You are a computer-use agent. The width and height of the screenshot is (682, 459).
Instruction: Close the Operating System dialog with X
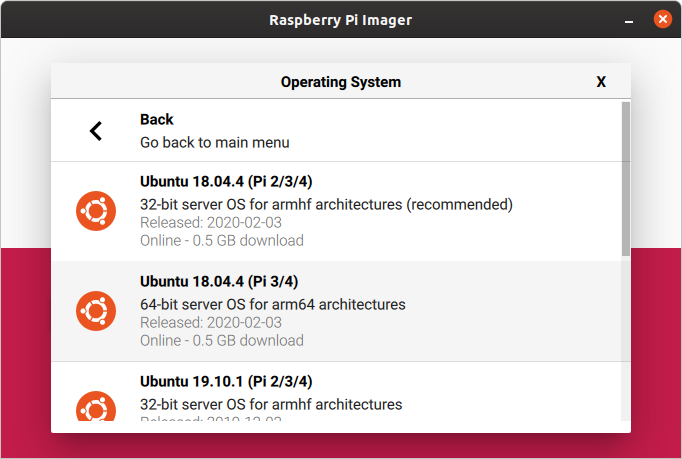tap(601, 82)
